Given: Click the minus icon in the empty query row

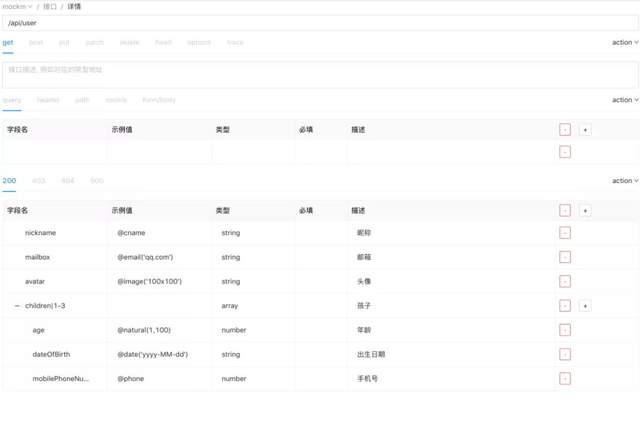Looking at the screenshot, I should pyautogui.click(x=565, y=152).
